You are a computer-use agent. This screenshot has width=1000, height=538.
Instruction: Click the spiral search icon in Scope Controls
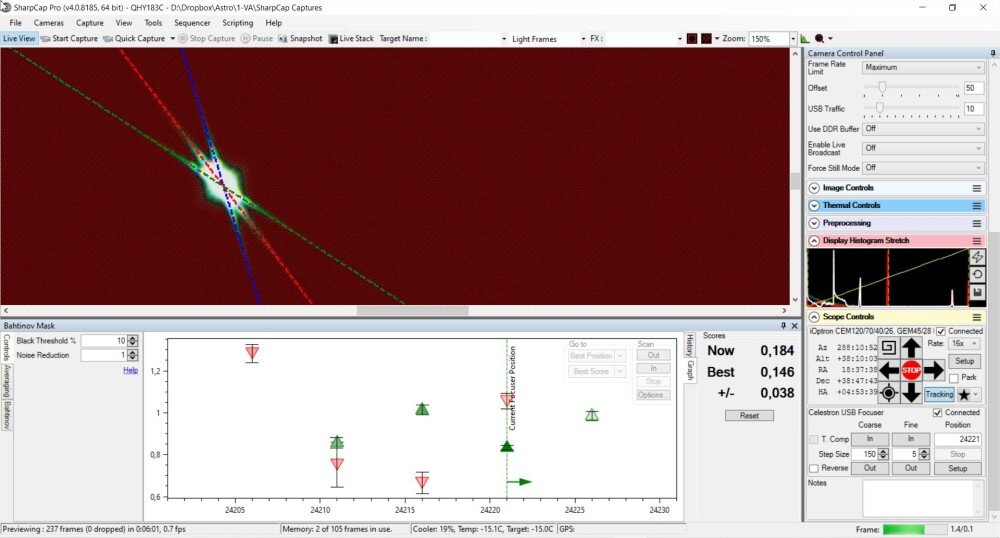[x=889, y=348]
